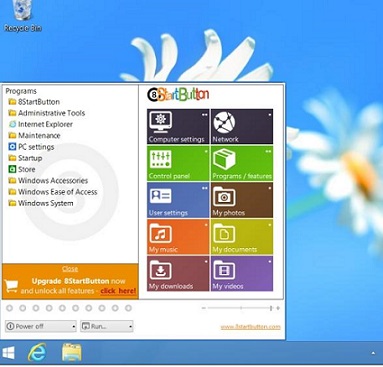Launch the Control panel tile
The width and height of the screenshot is (383, 367).
coord(178,163)
